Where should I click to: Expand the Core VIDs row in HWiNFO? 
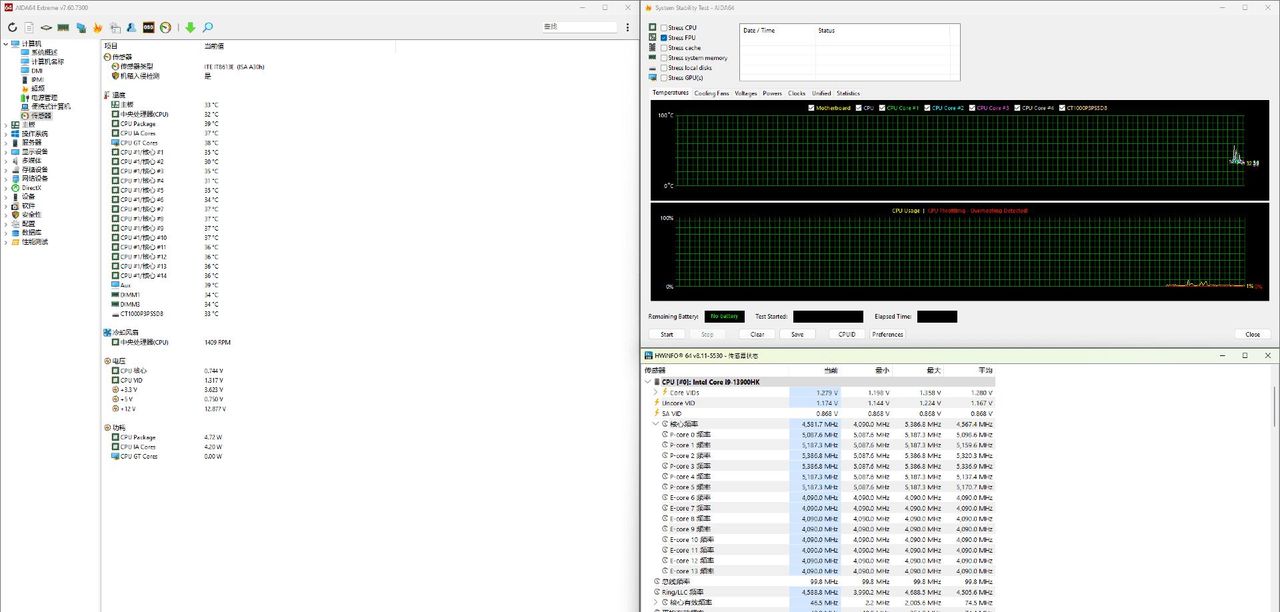click(655, 393)
